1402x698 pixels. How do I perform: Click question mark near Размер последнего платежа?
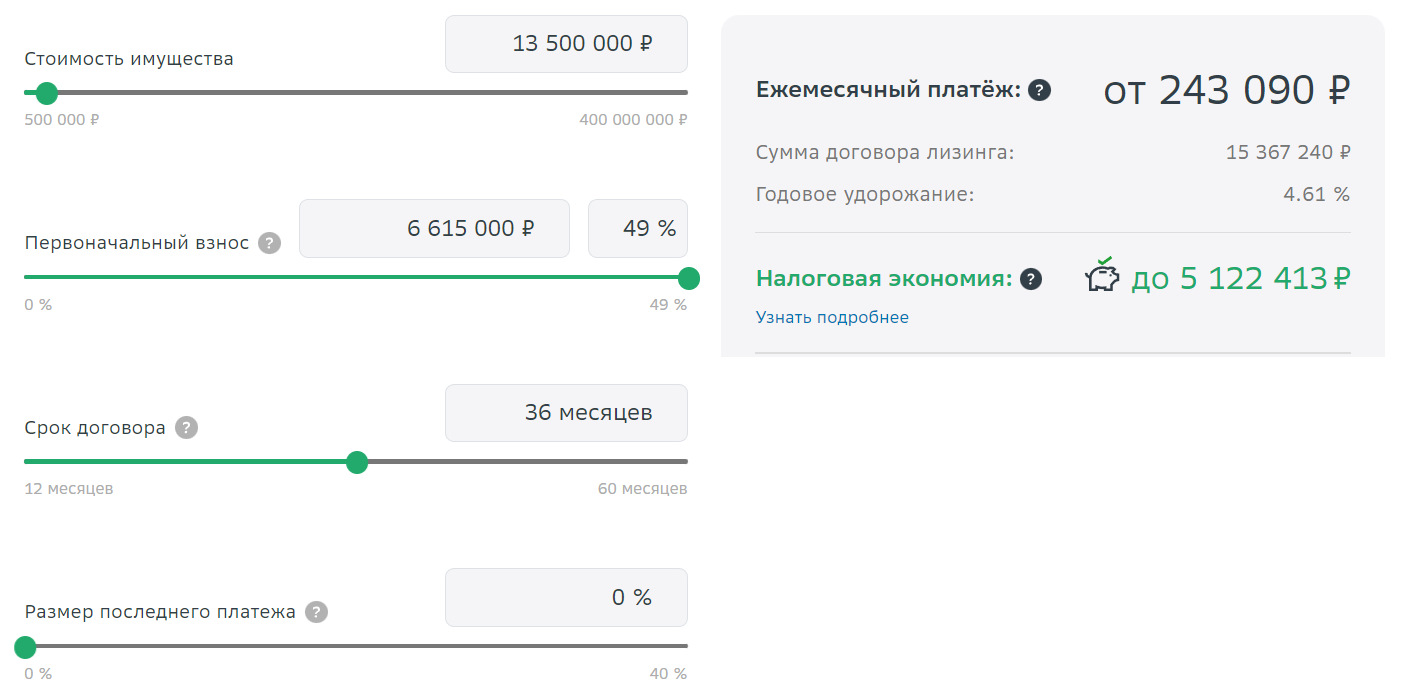[x=316, y=612]
